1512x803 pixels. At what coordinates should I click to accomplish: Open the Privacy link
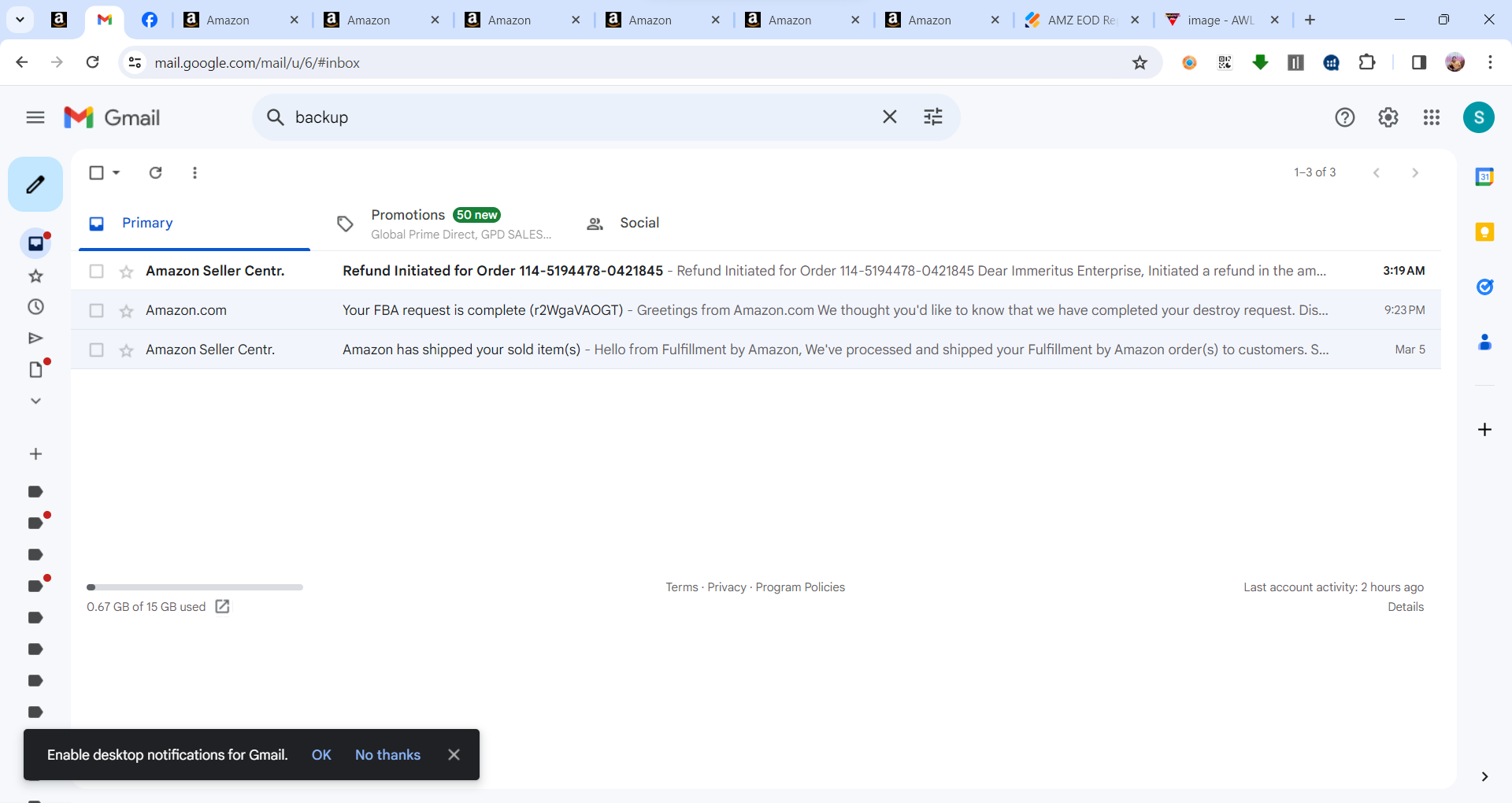point(727,587)
